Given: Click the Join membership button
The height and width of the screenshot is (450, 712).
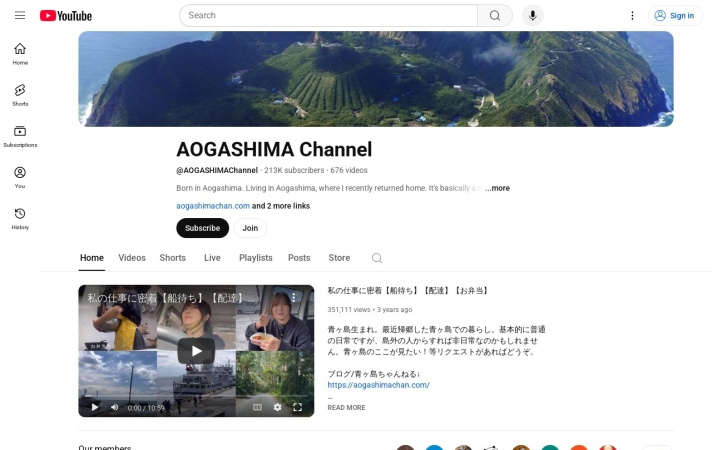Looking at the screenshot, I should [250, 228].
